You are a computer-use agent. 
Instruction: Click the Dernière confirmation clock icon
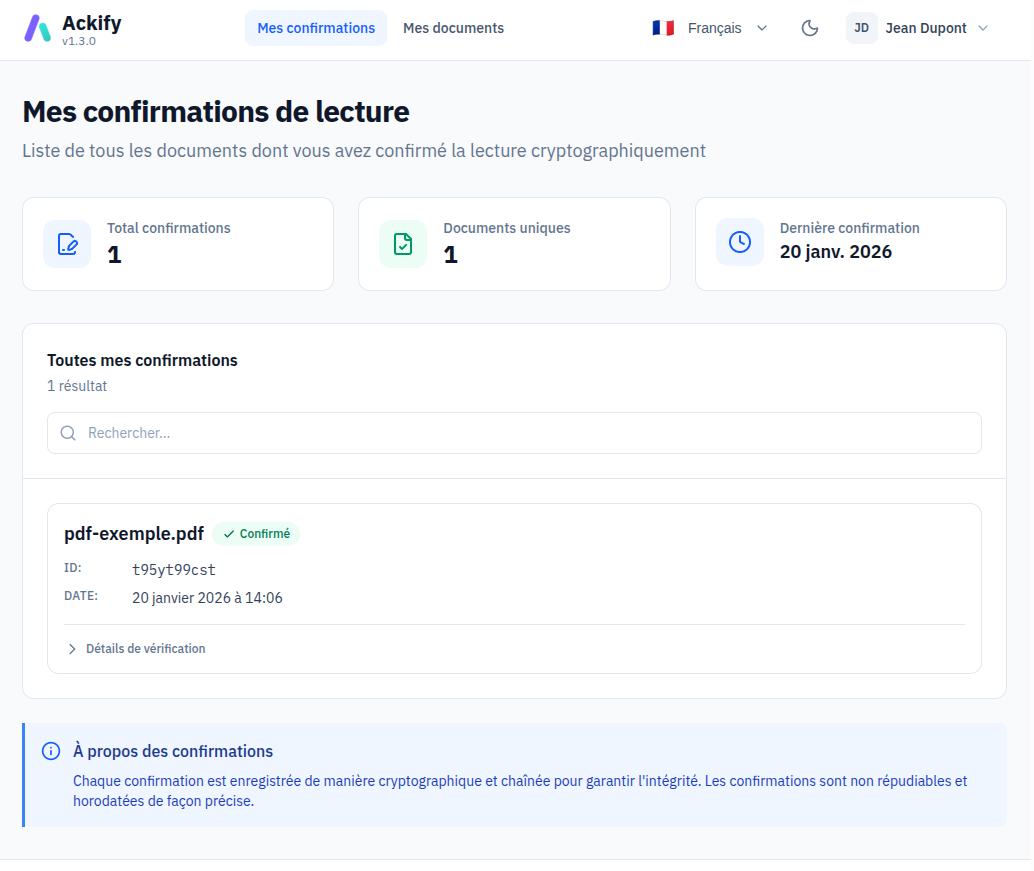[x=740, y=242]
